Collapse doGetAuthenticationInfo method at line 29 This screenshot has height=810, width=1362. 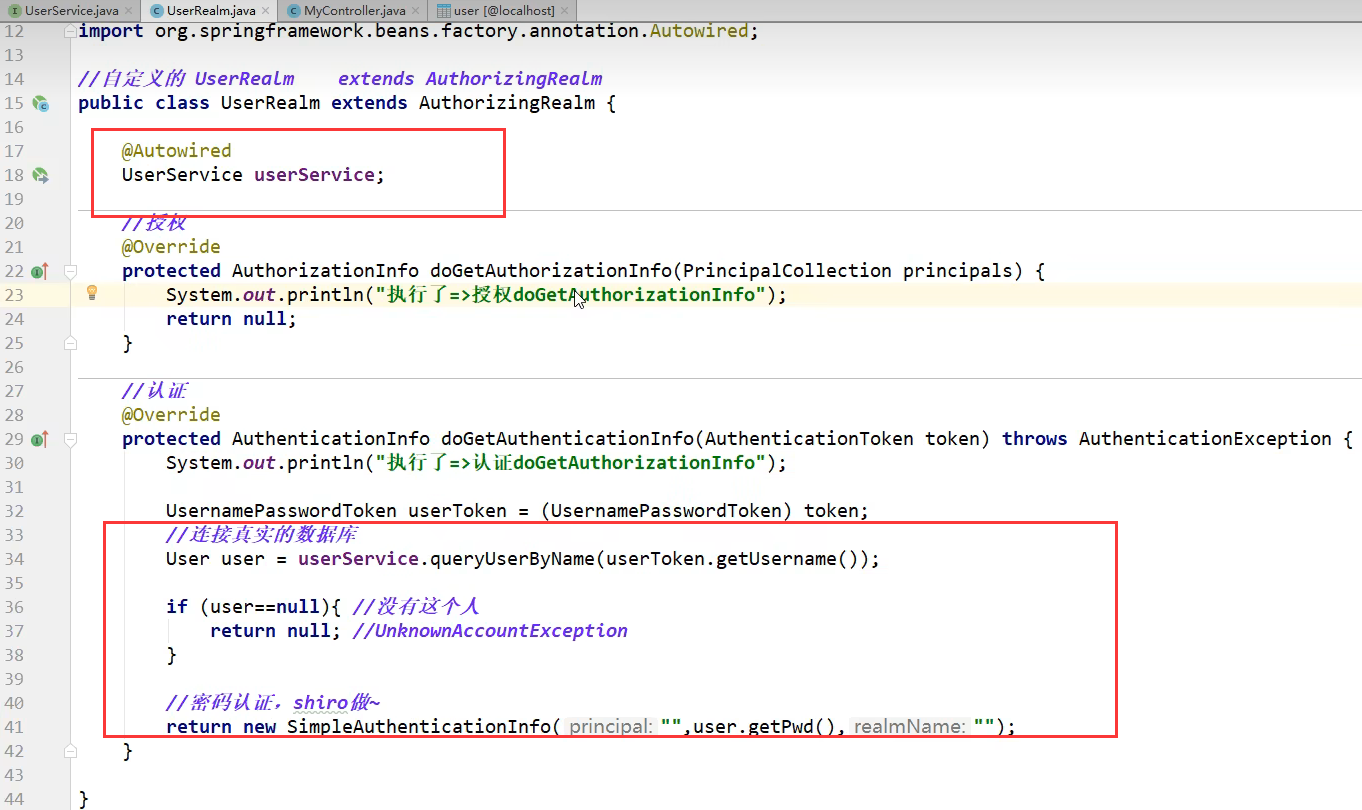pyautogui.click(x=70, y=439)
